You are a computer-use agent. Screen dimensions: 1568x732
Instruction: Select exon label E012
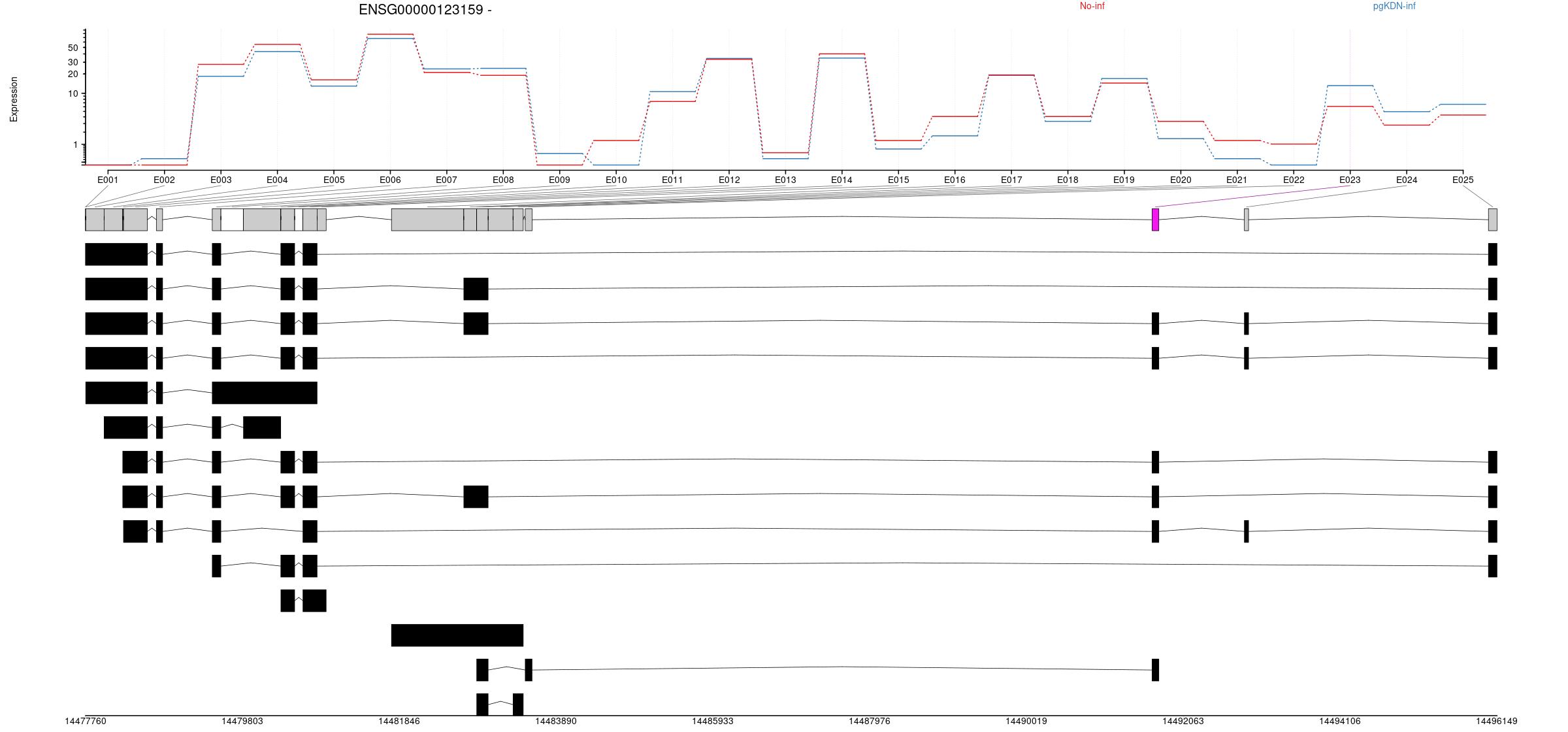pyautogui.click(x=729, y=180)
